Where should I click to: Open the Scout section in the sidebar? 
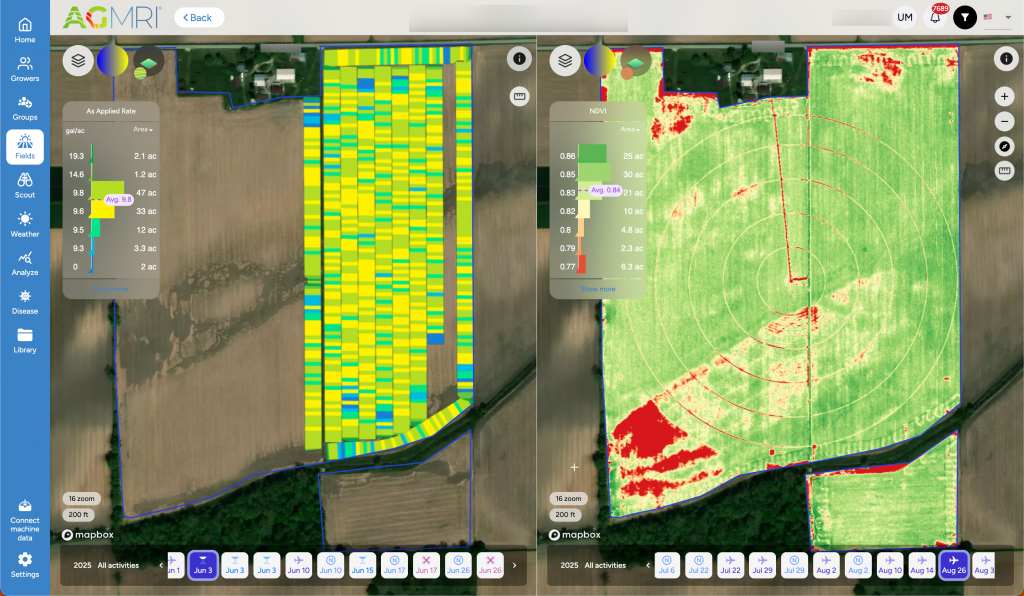point(25,185)
